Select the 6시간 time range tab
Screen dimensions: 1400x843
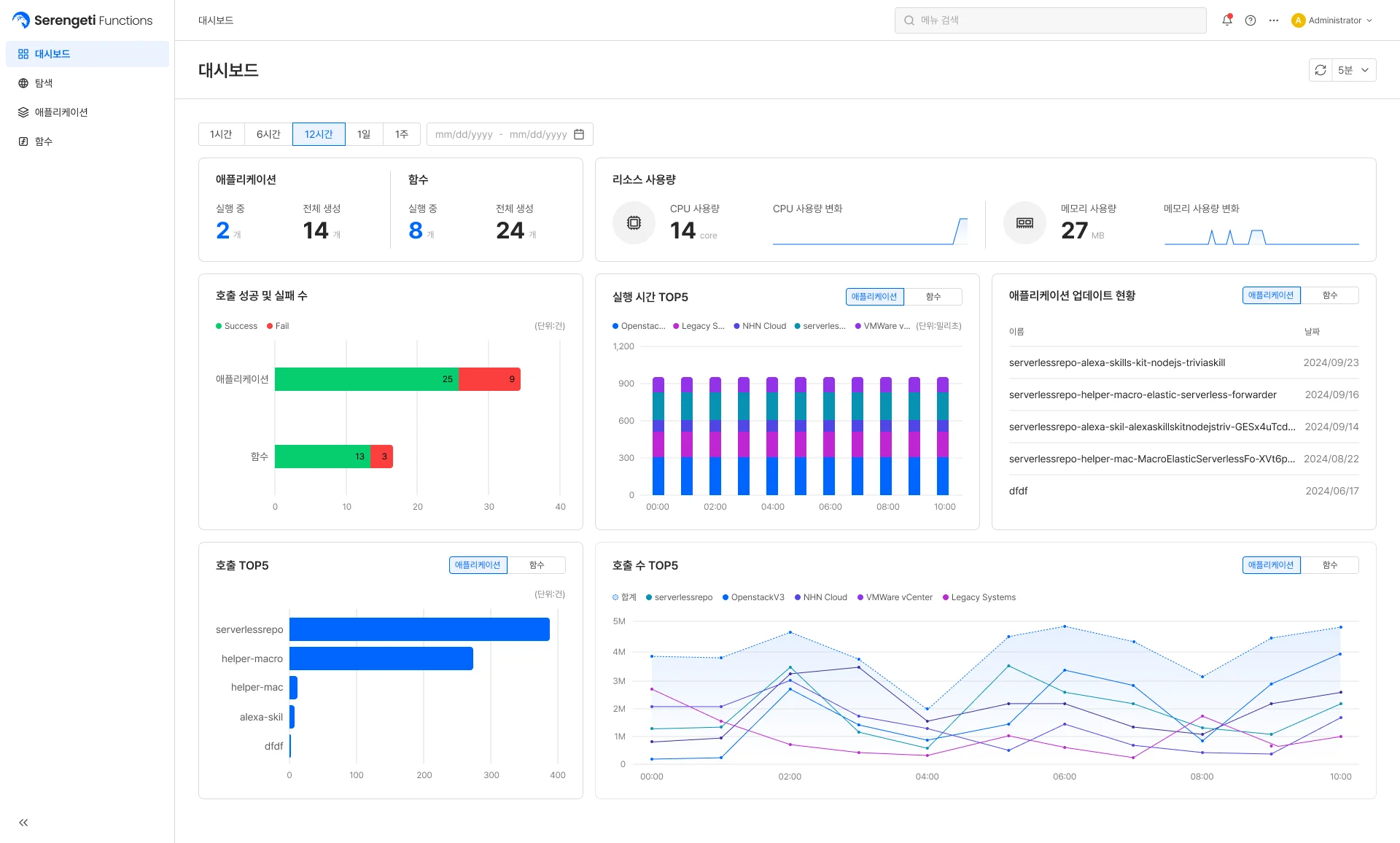tap(268, 134)
